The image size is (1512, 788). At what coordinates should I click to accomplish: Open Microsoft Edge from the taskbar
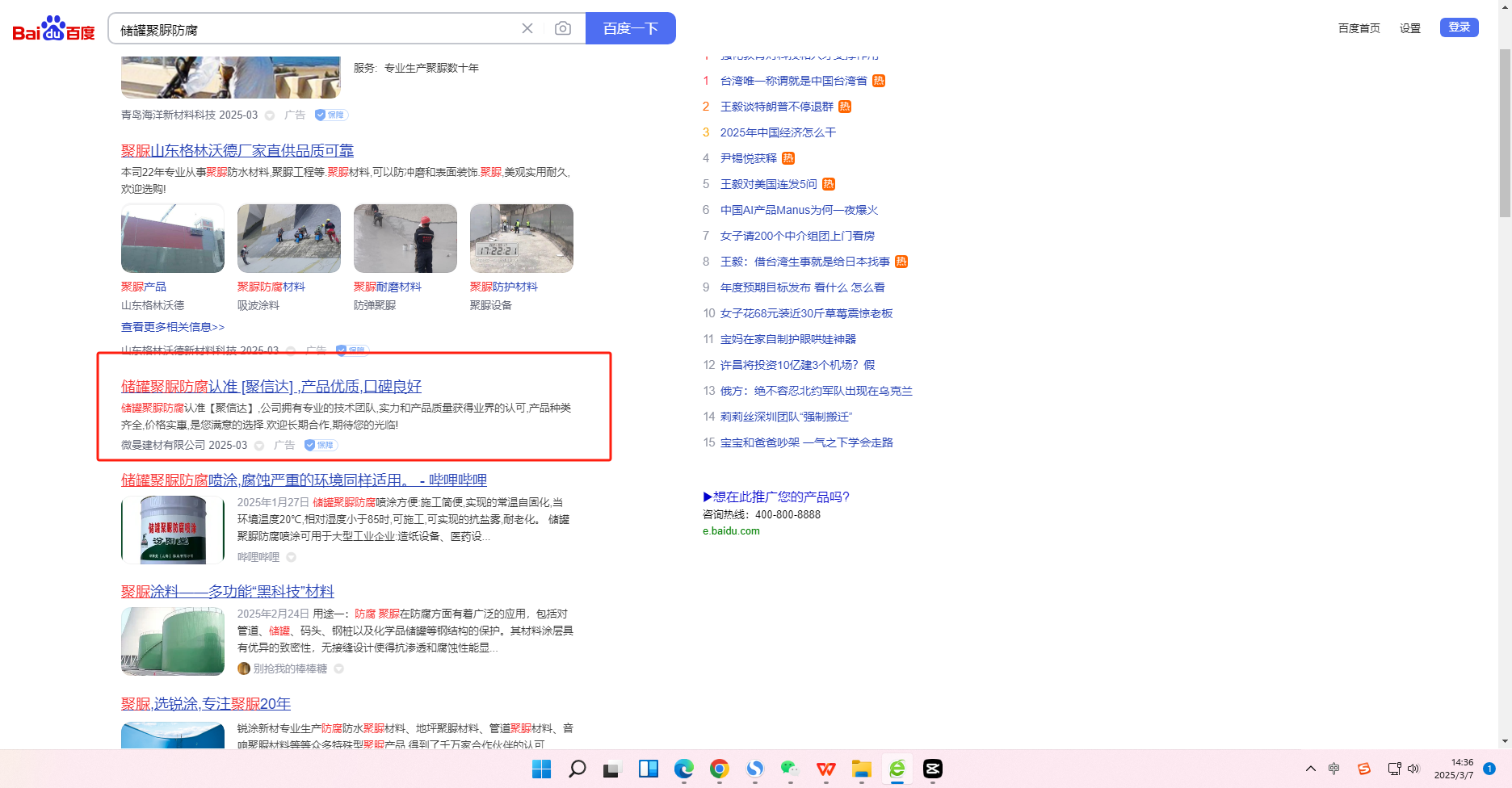point(683,769)
